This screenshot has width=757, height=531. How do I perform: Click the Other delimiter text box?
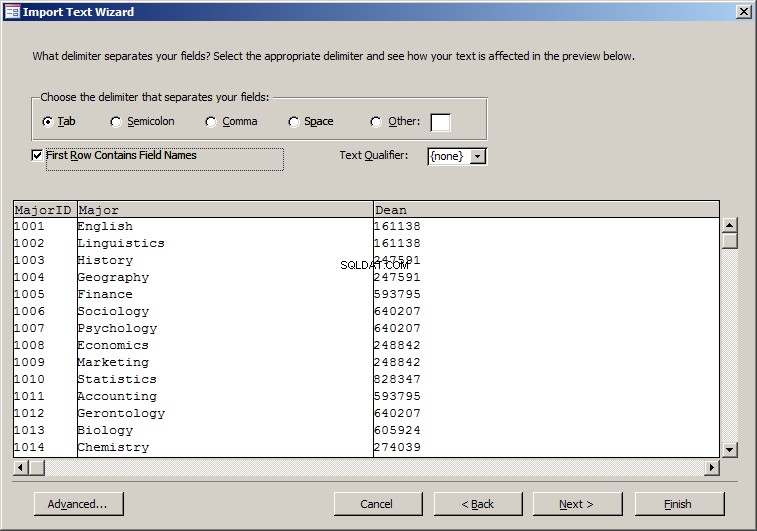(440, 122)
